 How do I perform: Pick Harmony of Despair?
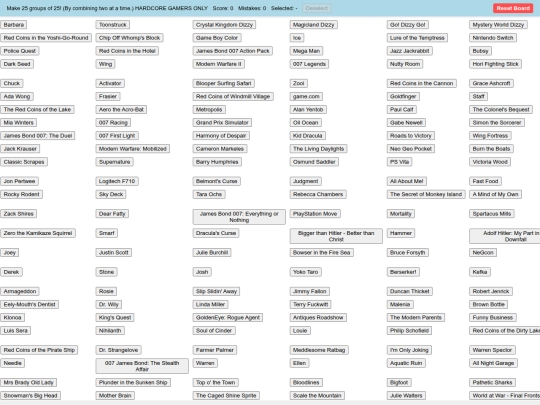[x=221, y=136]
